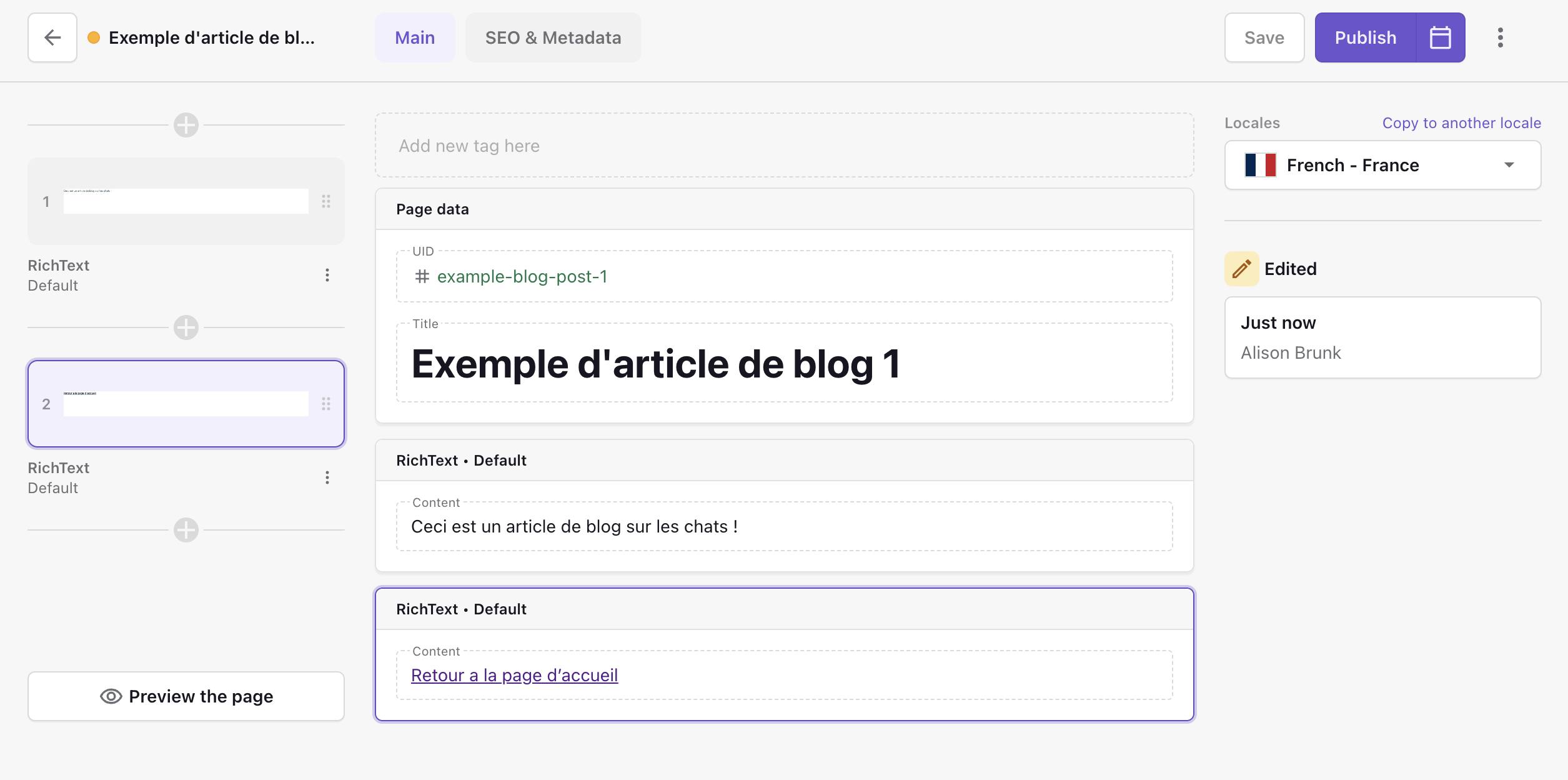Click the Save button
The width and height of the screenshot is (1568, 780).
tap(1264, 37)
